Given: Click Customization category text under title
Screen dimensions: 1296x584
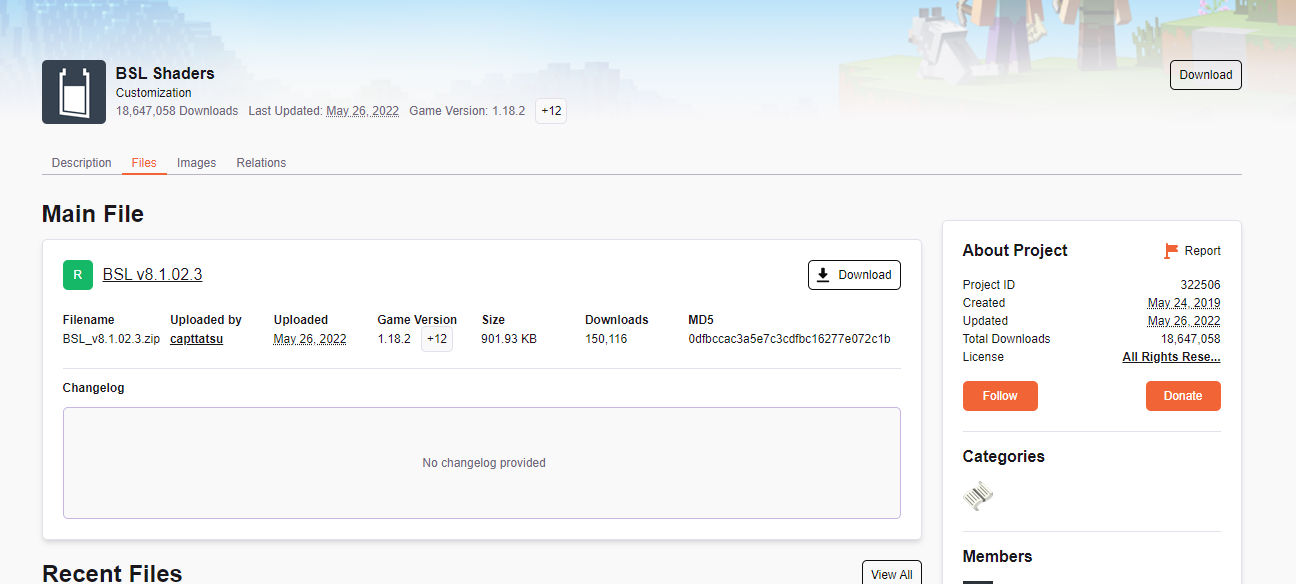Looking at the screenshot, I should tap(153, 93).
